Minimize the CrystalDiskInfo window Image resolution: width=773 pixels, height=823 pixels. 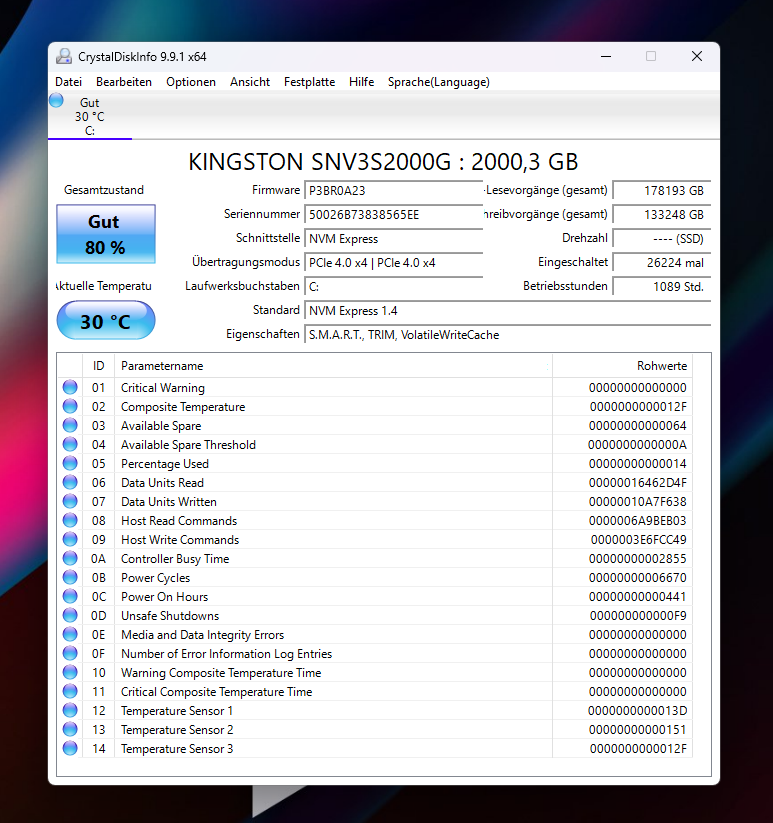[606, 56]
